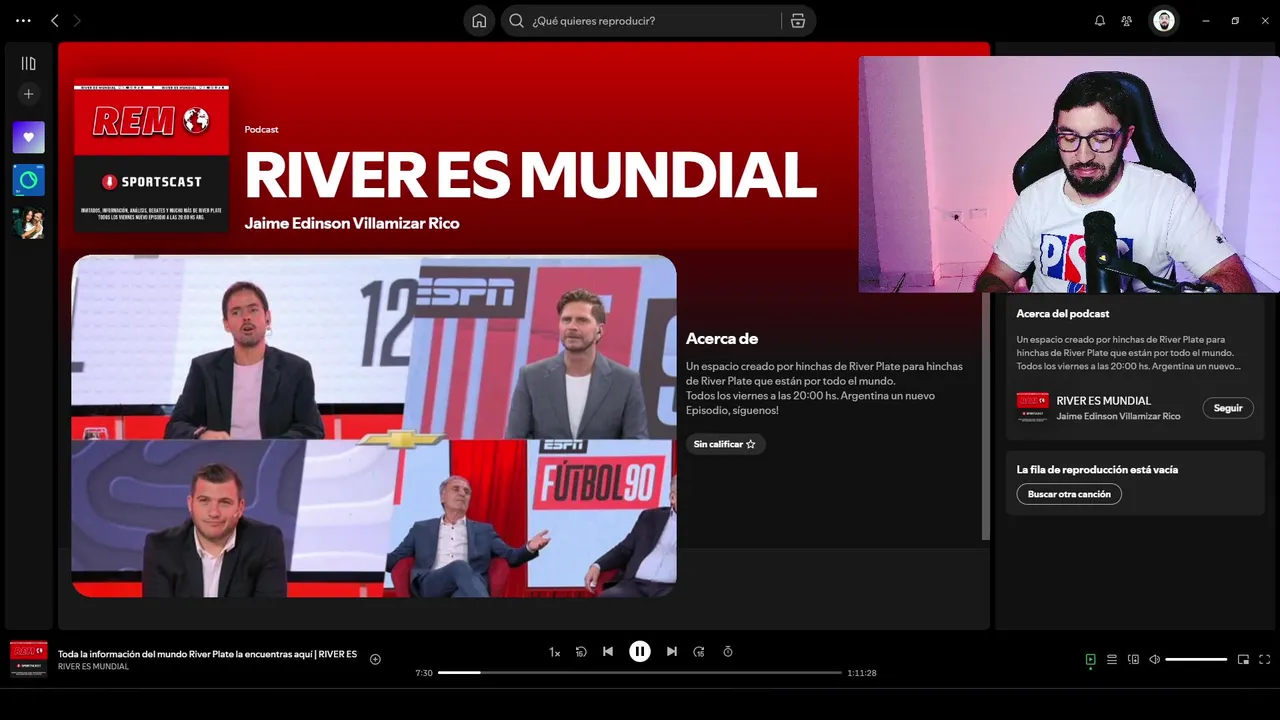This screenshot has height=720, width=1280.
Task: Click the author Jaime Edinson Villamizar Rico
Action: pyautogui.click(x=352, y=223)
